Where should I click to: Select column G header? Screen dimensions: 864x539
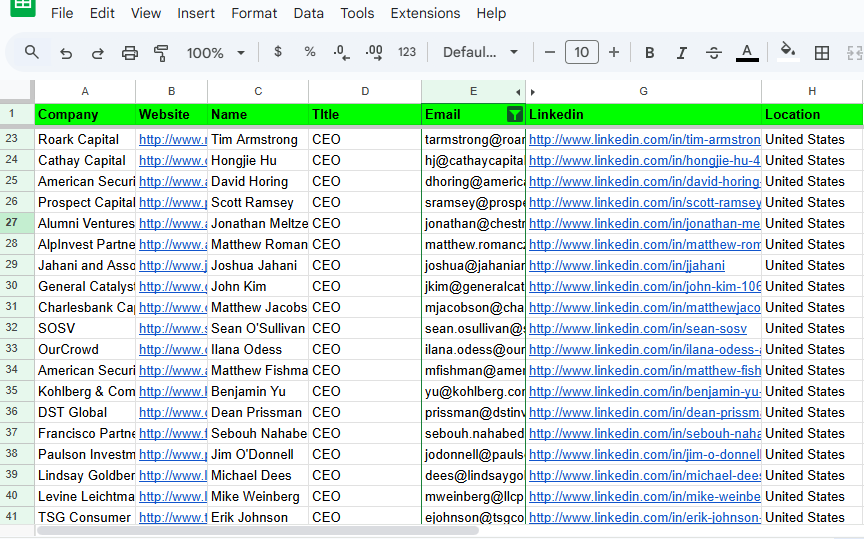pos(643,91)
